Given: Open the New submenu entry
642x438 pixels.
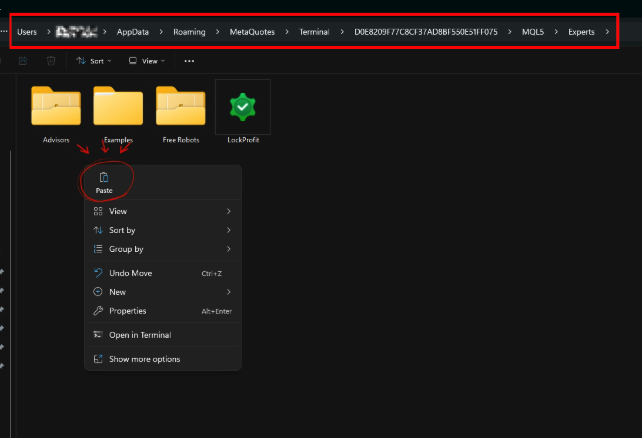Looking at the screenshot, I should tap(163, 292).
